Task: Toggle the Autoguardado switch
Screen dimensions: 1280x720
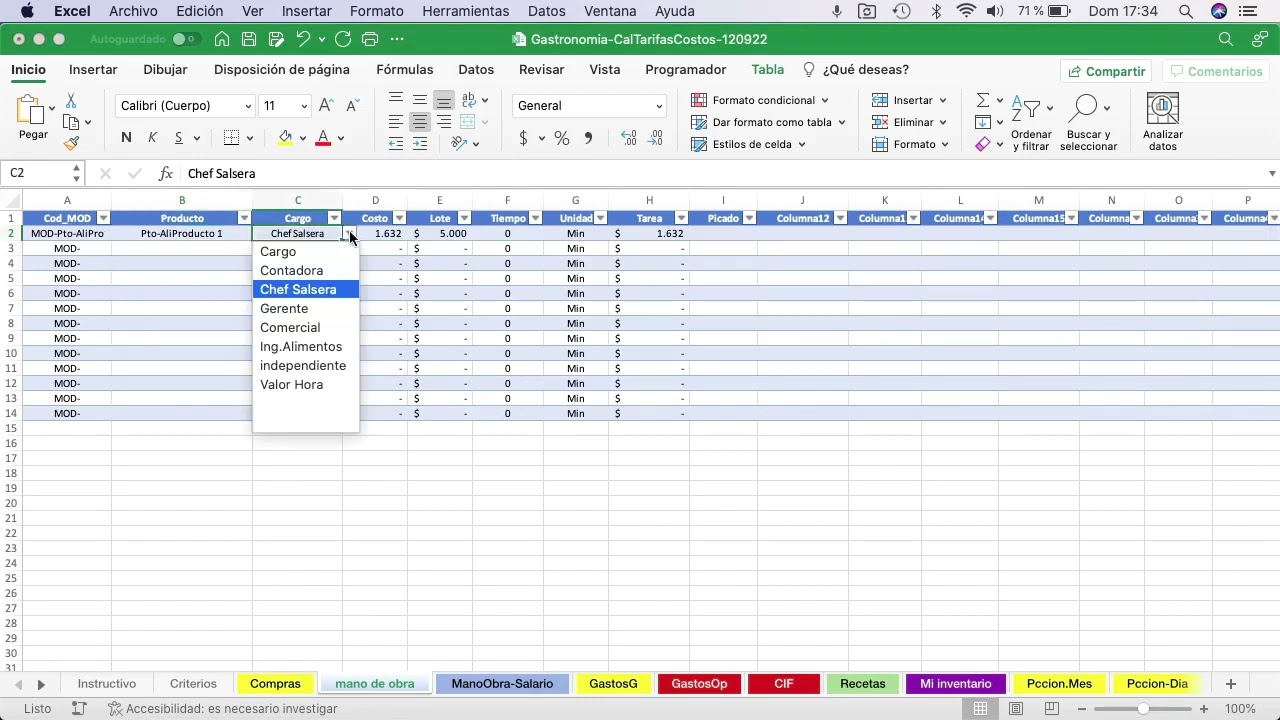Action: click(185, 39)
